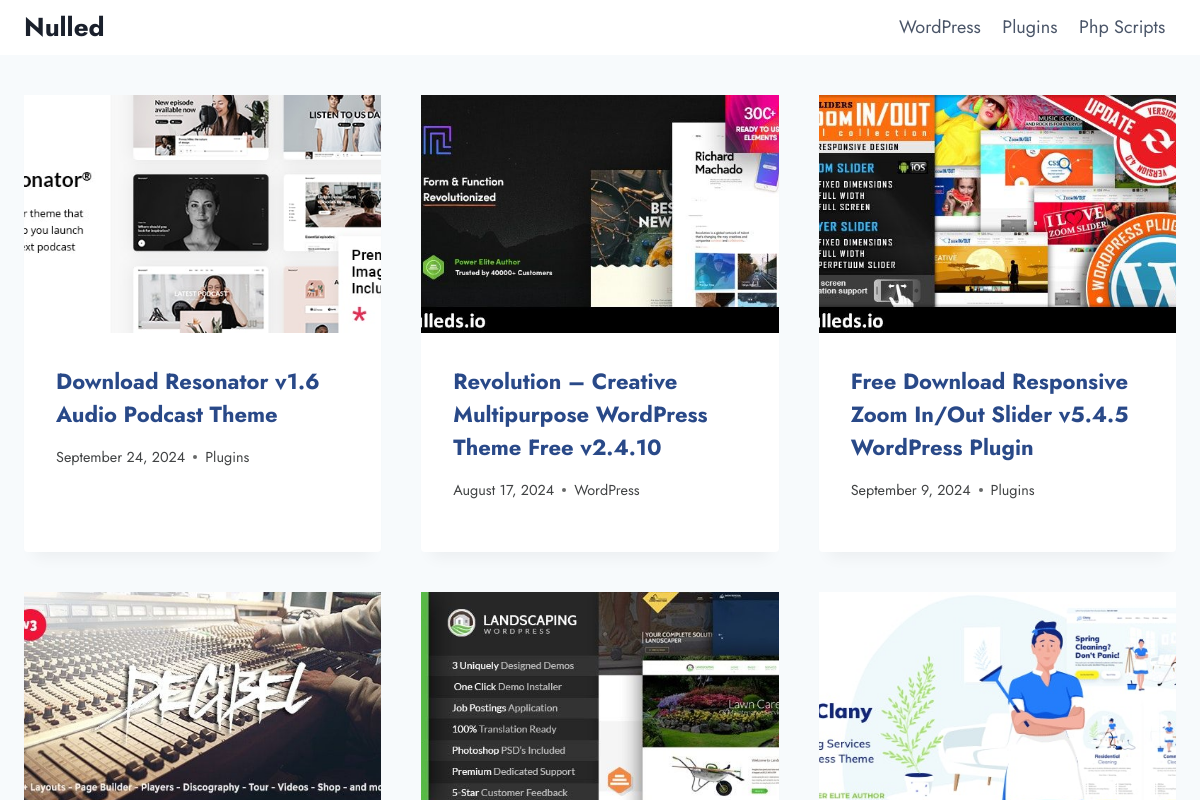Screen dimensions: 1200x800
Task: Open 'Revolution – Creative Multipurpose WordPress Theme' post
Action: tap(580, 414)
